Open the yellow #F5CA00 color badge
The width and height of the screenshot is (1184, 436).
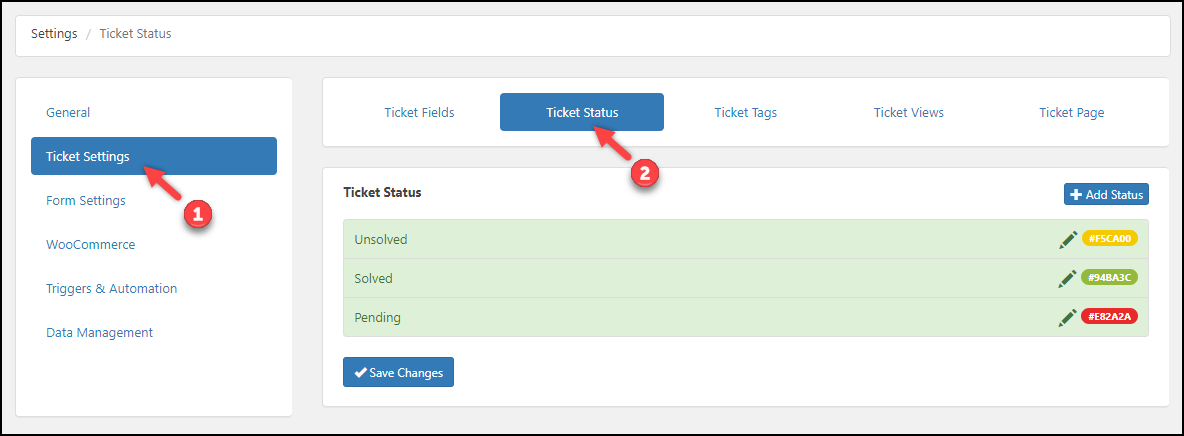[1110, 239]
